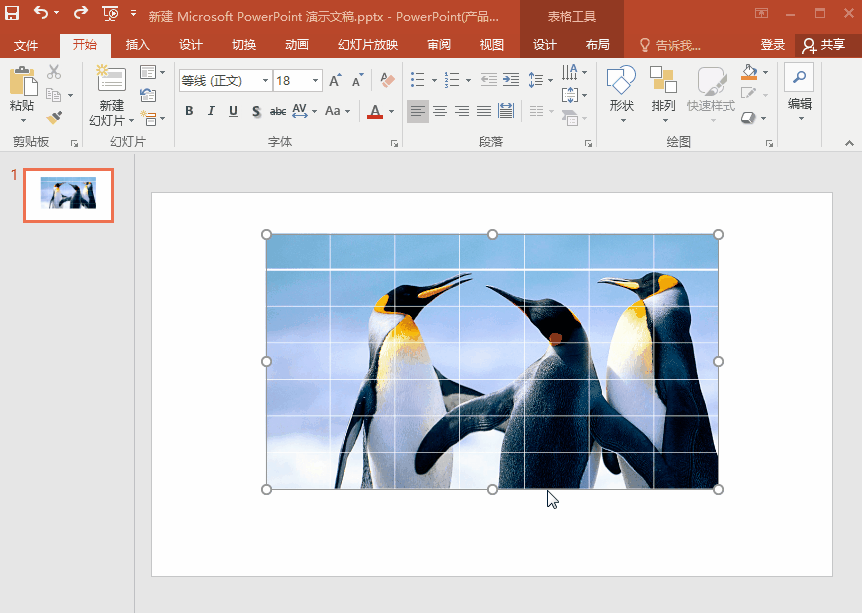Cut selection with the scissors icon

[54, 72]
